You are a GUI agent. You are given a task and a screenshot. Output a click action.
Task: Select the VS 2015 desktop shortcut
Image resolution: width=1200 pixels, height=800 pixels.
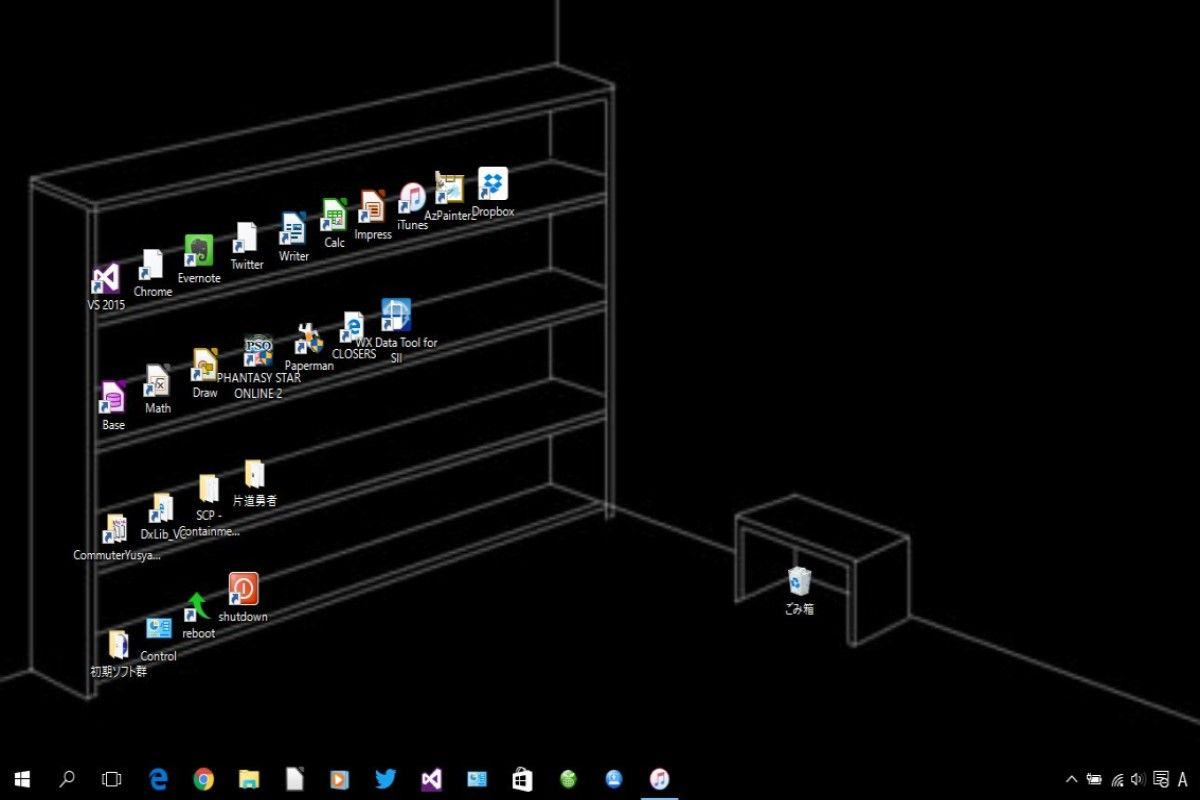click(105, 279)
